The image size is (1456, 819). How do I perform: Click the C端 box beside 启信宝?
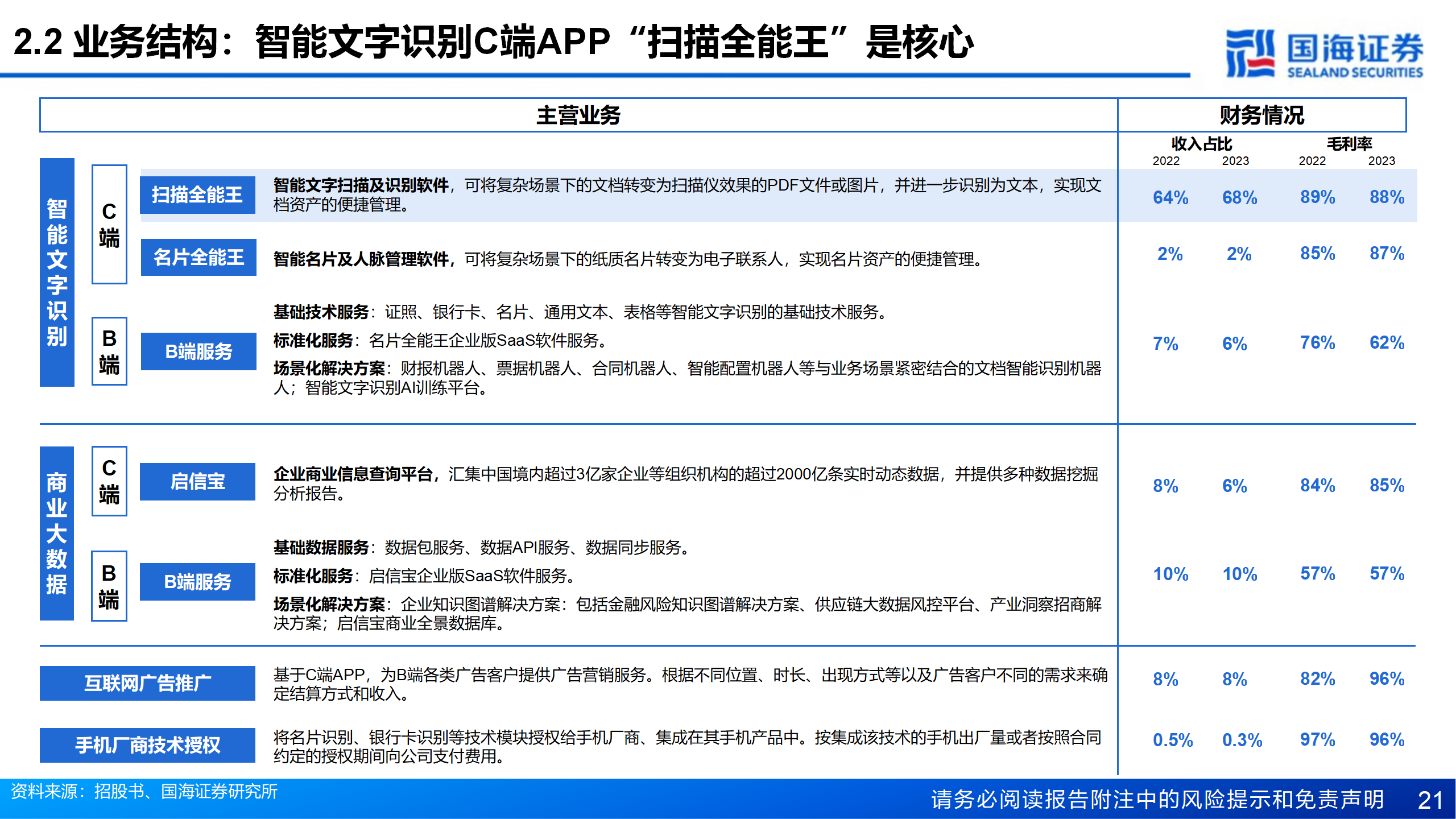109,481
